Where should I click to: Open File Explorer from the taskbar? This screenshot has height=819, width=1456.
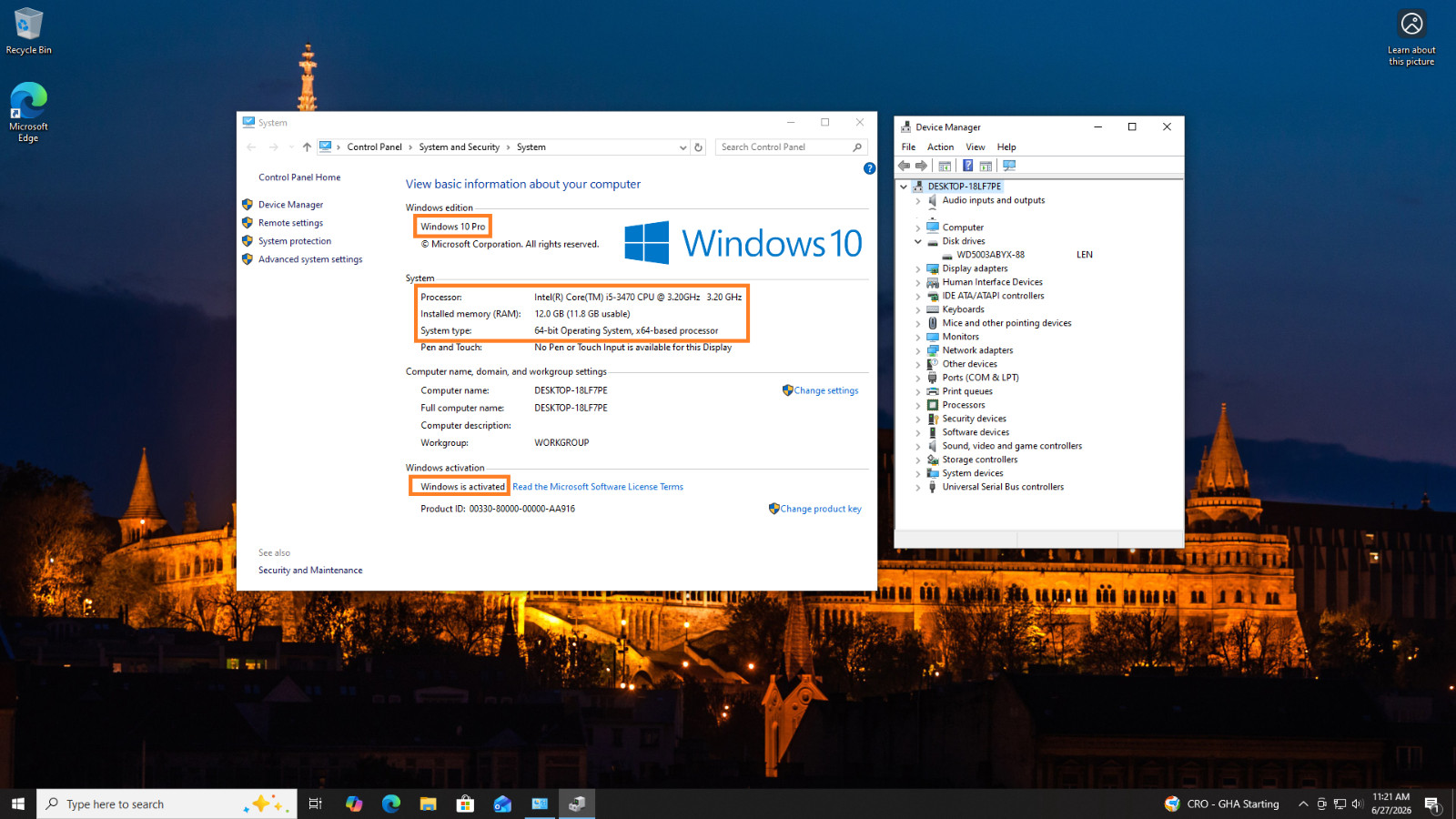tap(428, 804)
